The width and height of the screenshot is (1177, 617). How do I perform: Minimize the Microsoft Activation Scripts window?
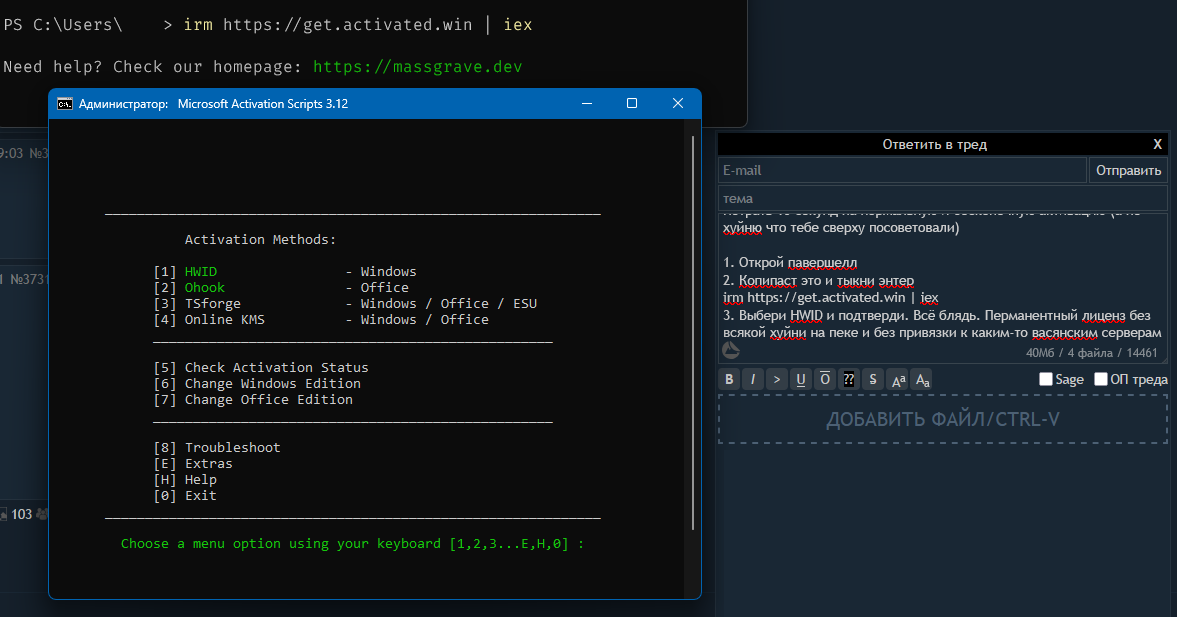pos(587,104)
